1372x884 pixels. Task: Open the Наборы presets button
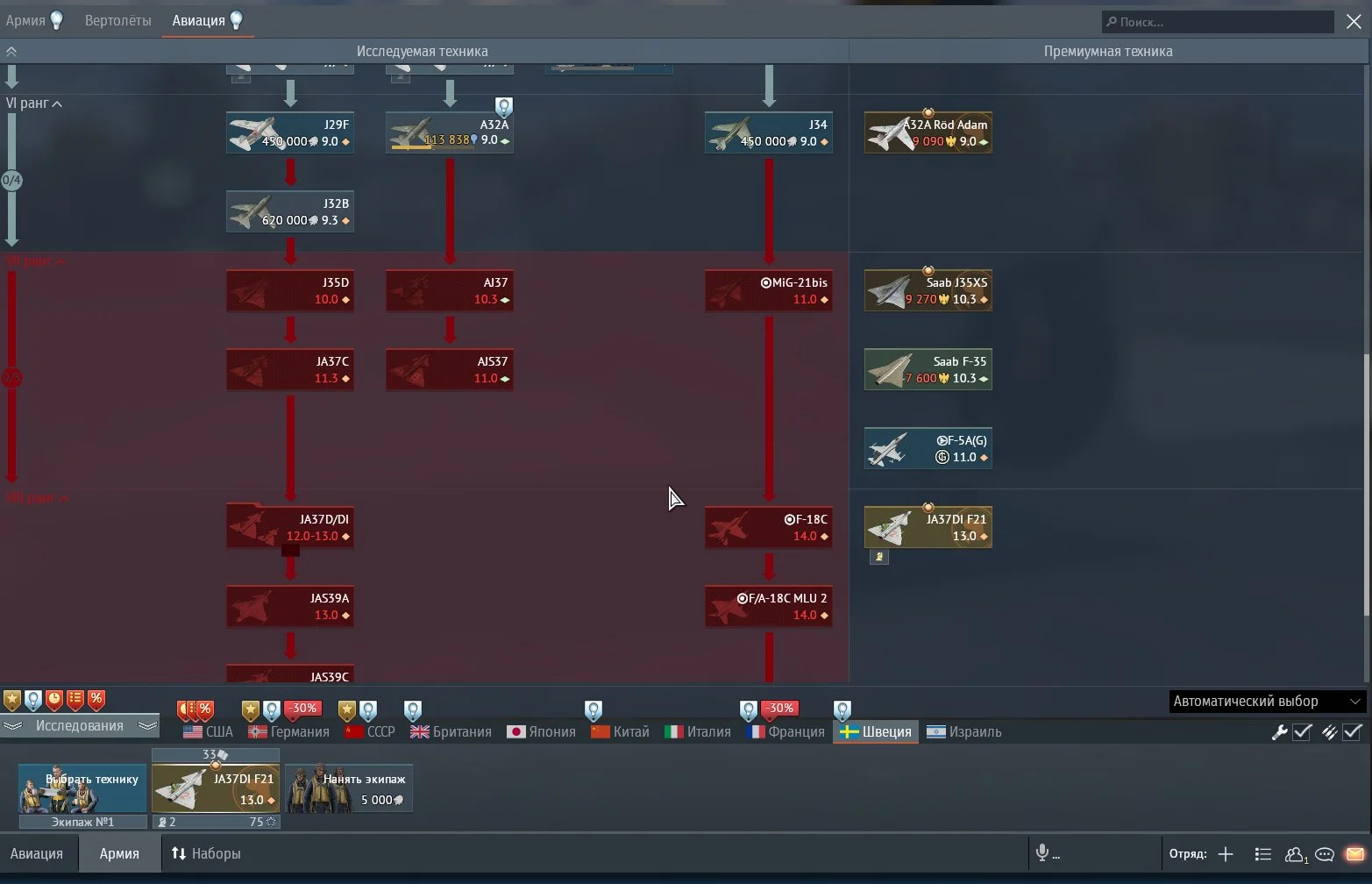coord(206,853)
